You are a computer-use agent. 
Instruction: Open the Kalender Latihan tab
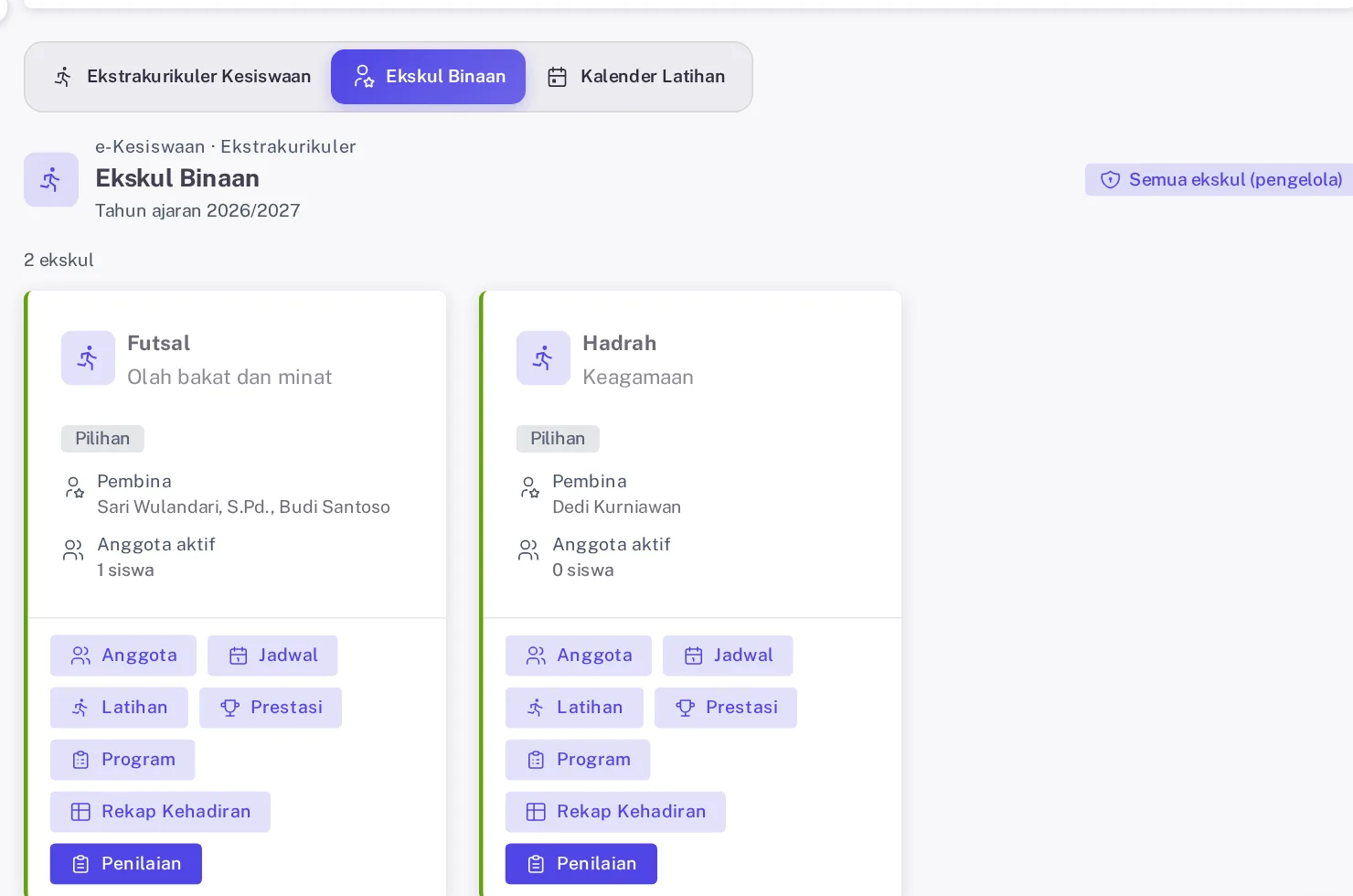click(x=636, y=77)
